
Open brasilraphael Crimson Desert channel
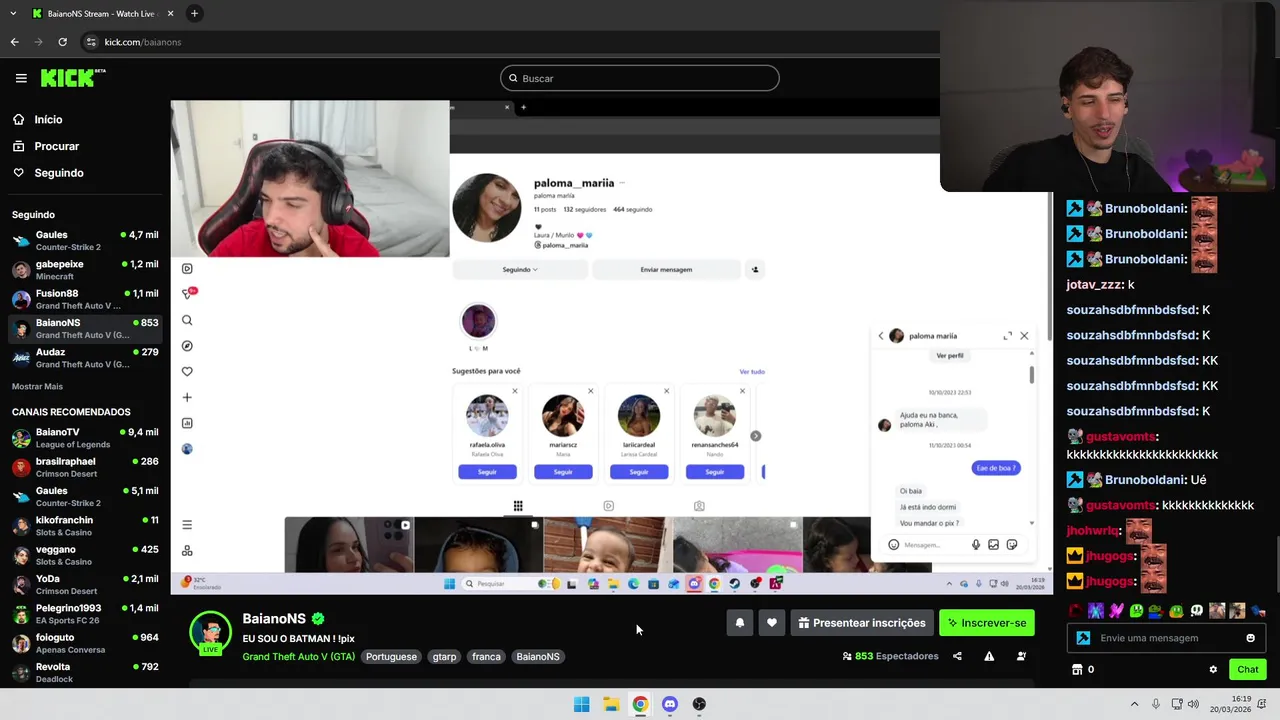pos(86,467)
